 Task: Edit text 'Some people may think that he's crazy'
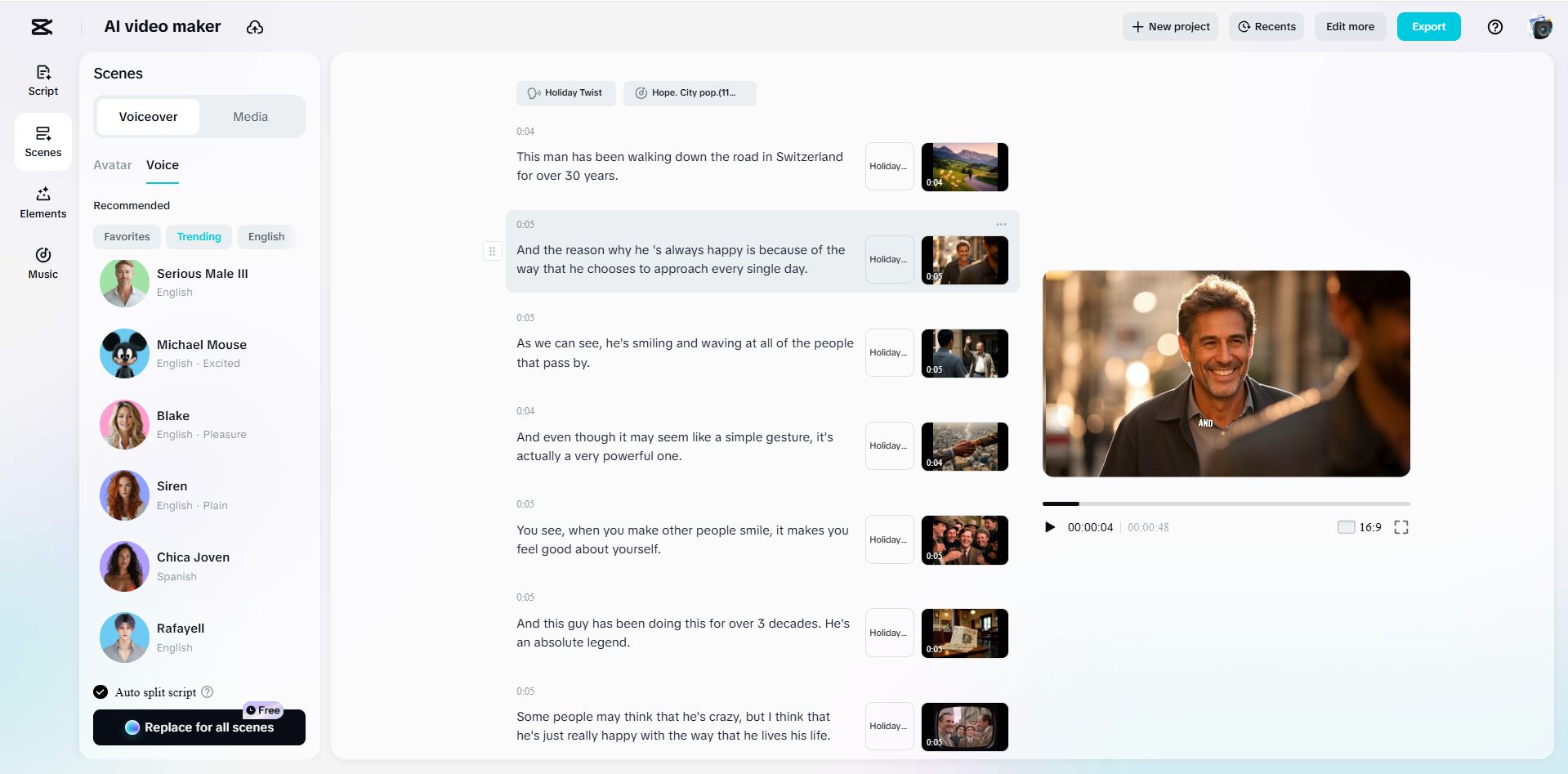point(673,727)
